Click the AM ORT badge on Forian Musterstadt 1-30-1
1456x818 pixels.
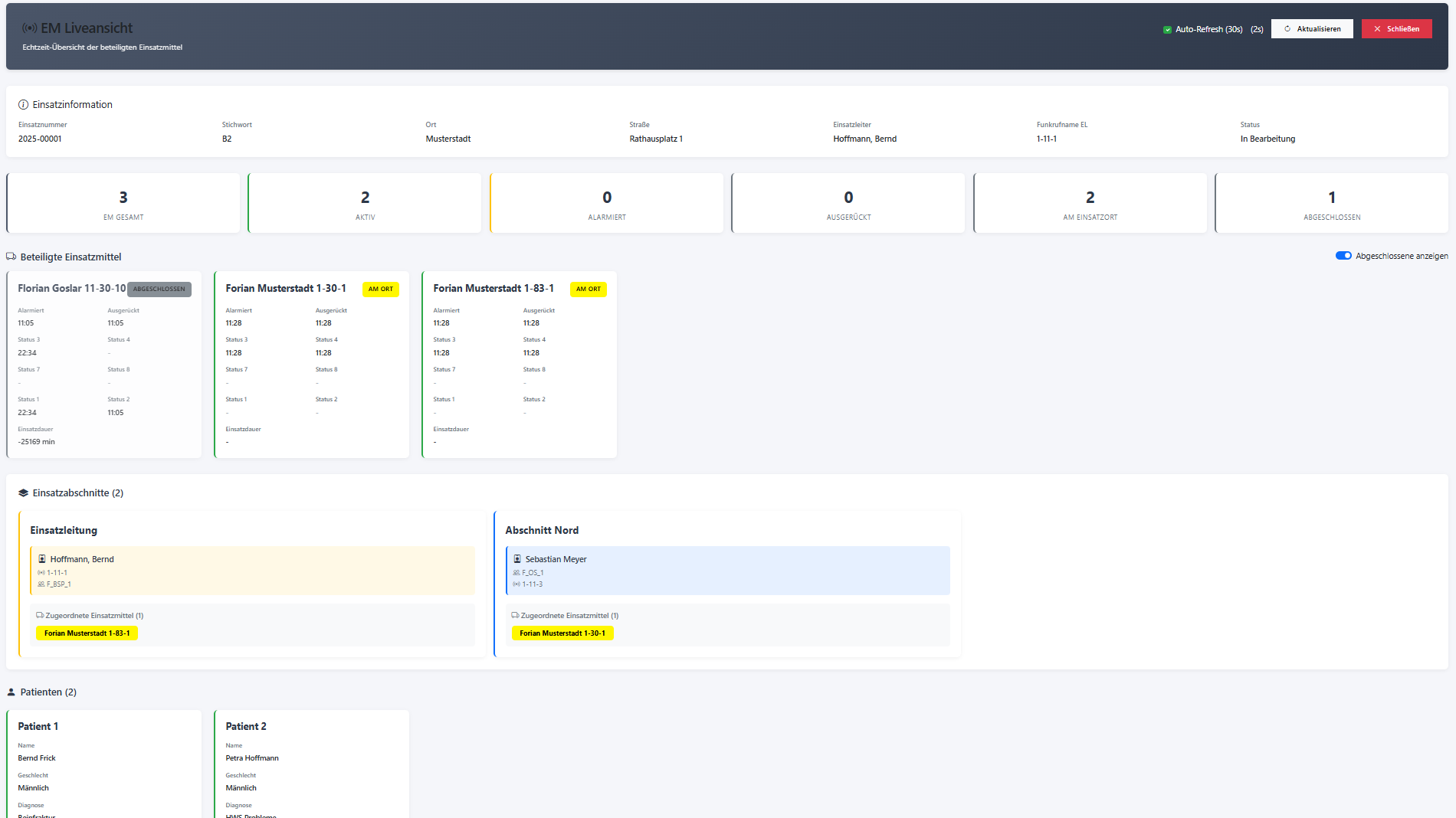coord(380,290)
